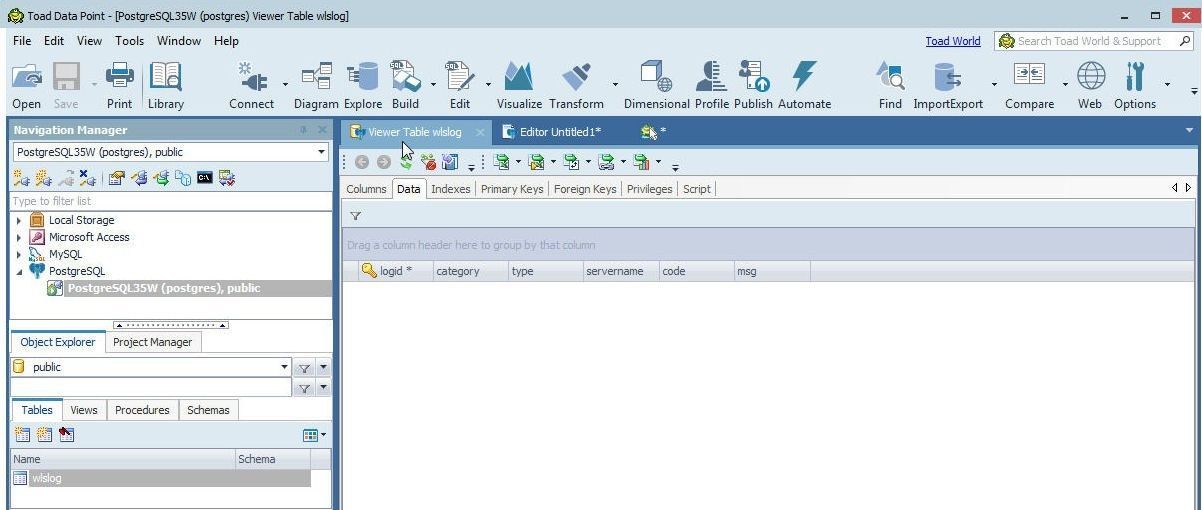Screen dimensions: 1202x510
Task: Click the Find toolbar icon
Action: coord(890,85)
